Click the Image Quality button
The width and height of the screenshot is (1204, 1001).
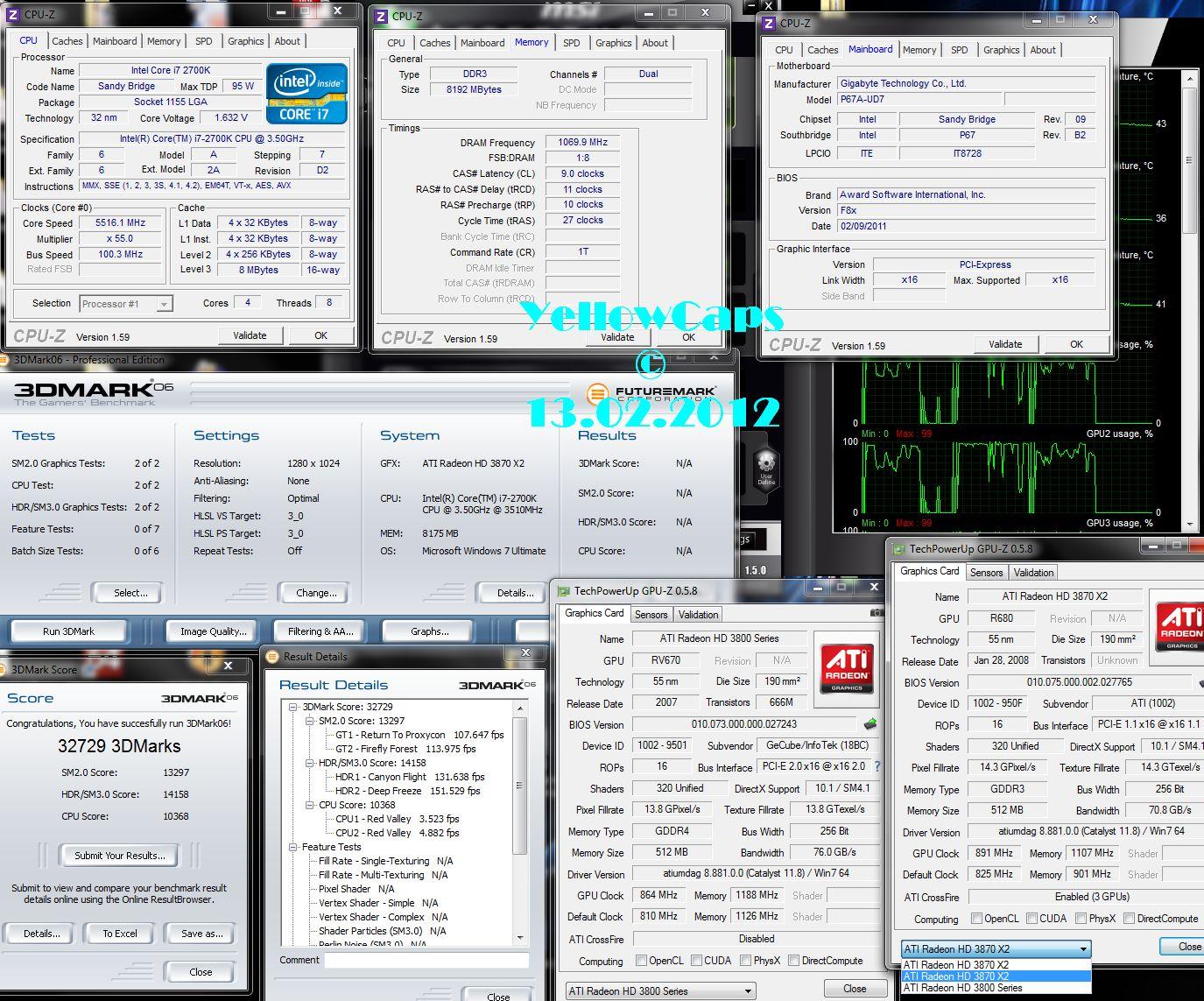tap(213, 631)
